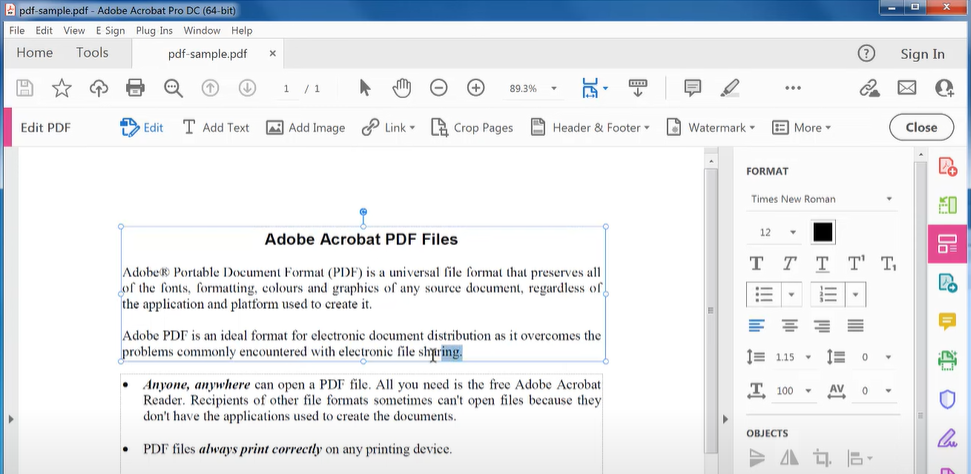
Task: Open Help question mark icon
Action: tap(866, 53)
